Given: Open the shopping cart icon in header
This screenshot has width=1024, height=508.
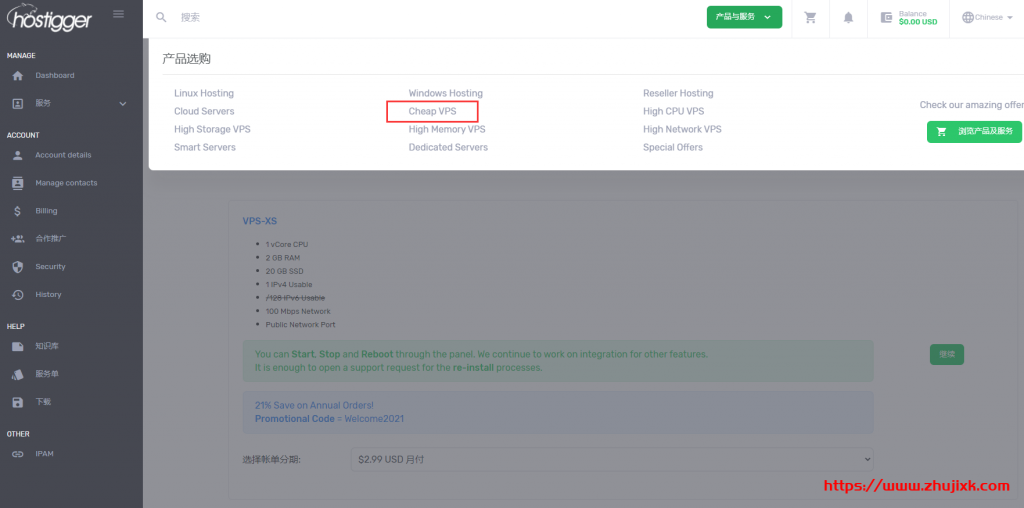Looking at the screenshot, I should click(x=810, y=17).
